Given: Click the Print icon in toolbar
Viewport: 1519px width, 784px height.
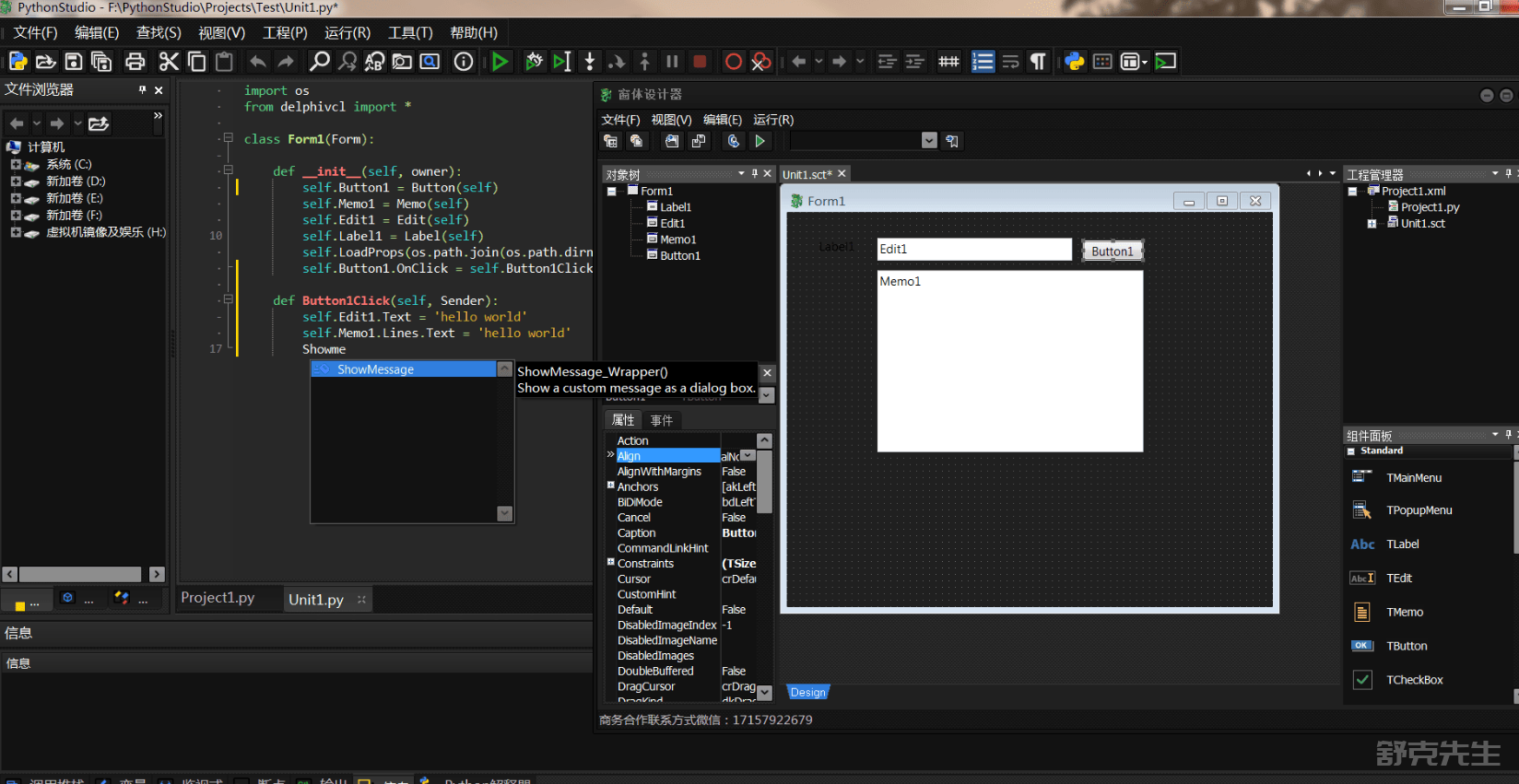Looking at the screenshot, I should 135,62.
